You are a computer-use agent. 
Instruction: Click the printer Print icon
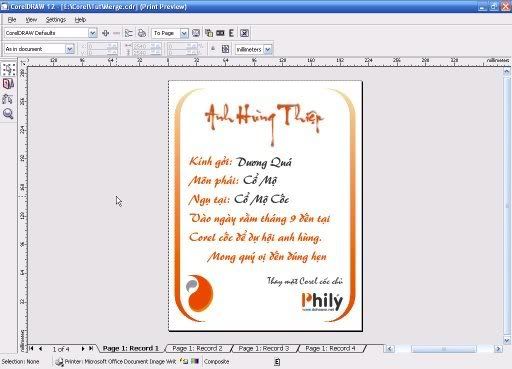142,33
